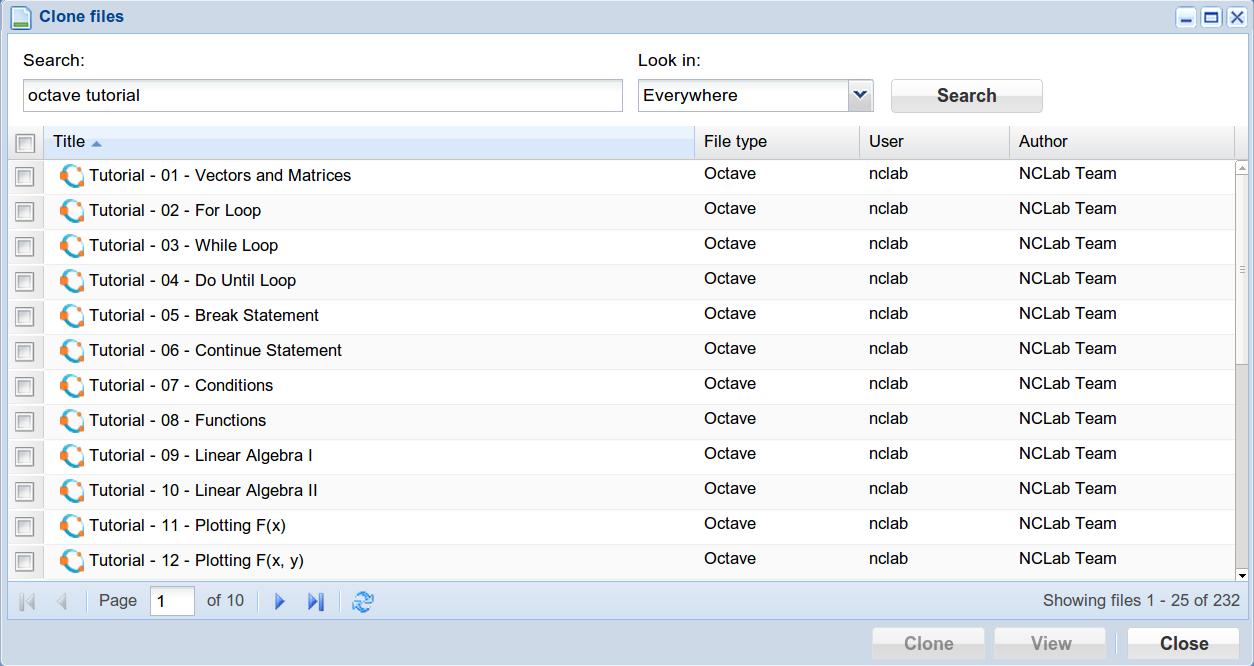
Task: Minimize the Clone files window
Action: (1186, 17)
